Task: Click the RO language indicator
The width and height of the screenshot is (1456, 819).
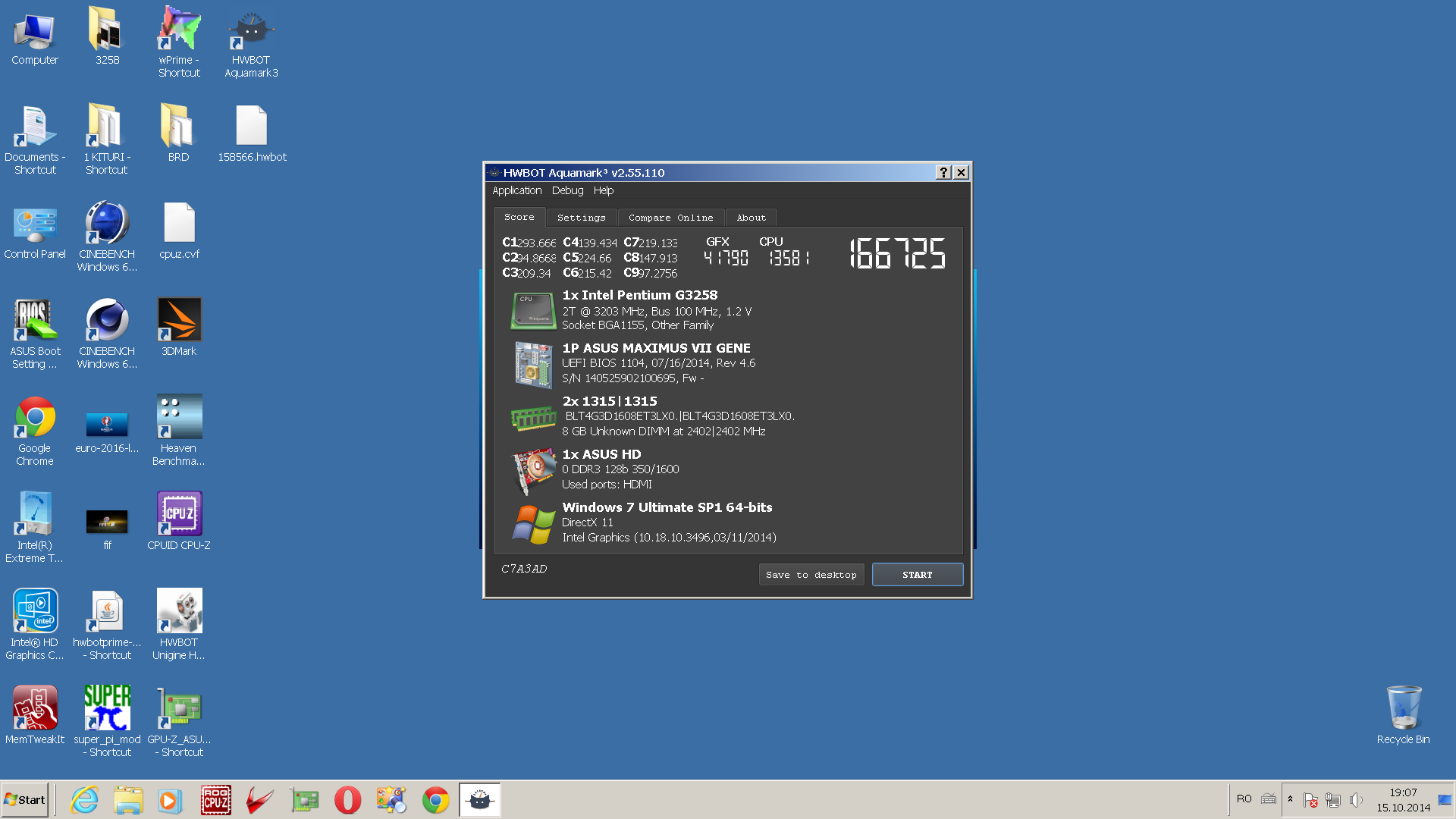Action: (x=1244, y=799)
